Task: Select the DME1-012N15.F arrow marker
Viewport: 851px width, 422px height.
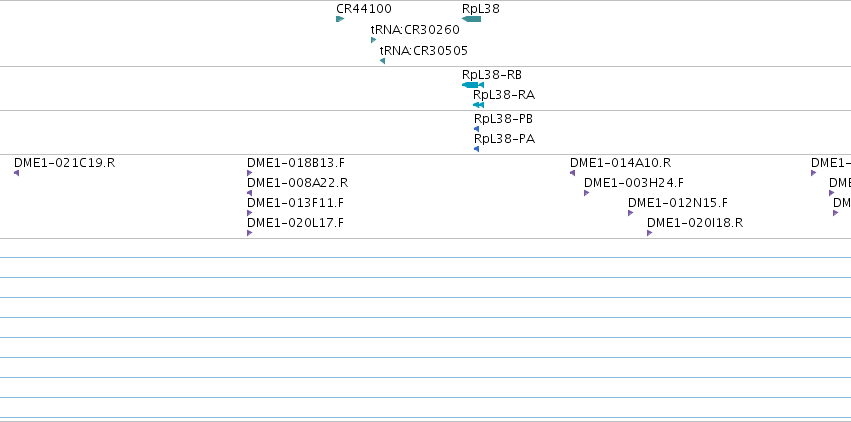Action: coord(631,213)
